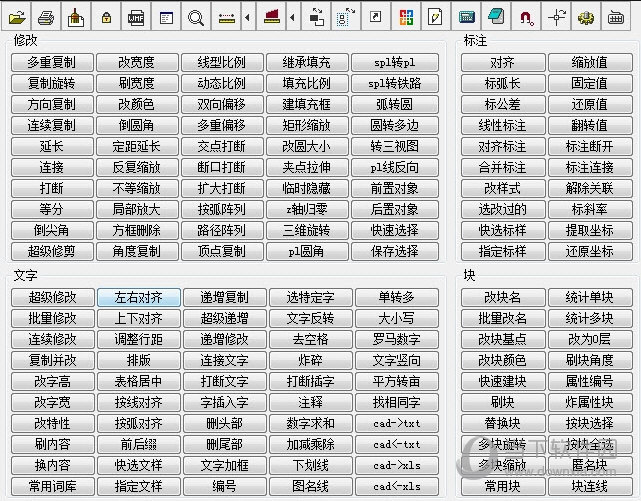Click 常用词库 button

(52, 486)
